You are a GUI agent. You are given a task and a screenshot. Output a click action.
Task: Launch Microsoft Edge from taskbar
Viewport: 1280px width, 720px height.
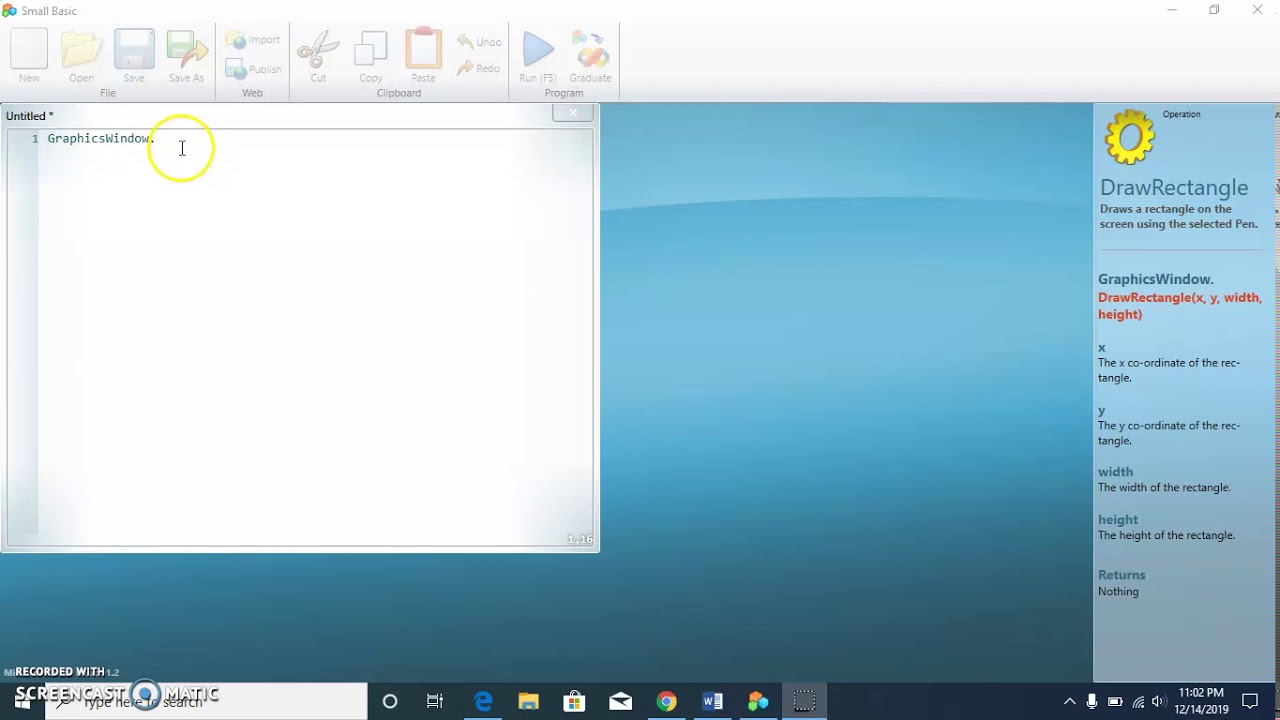click(x=483, y=702)
